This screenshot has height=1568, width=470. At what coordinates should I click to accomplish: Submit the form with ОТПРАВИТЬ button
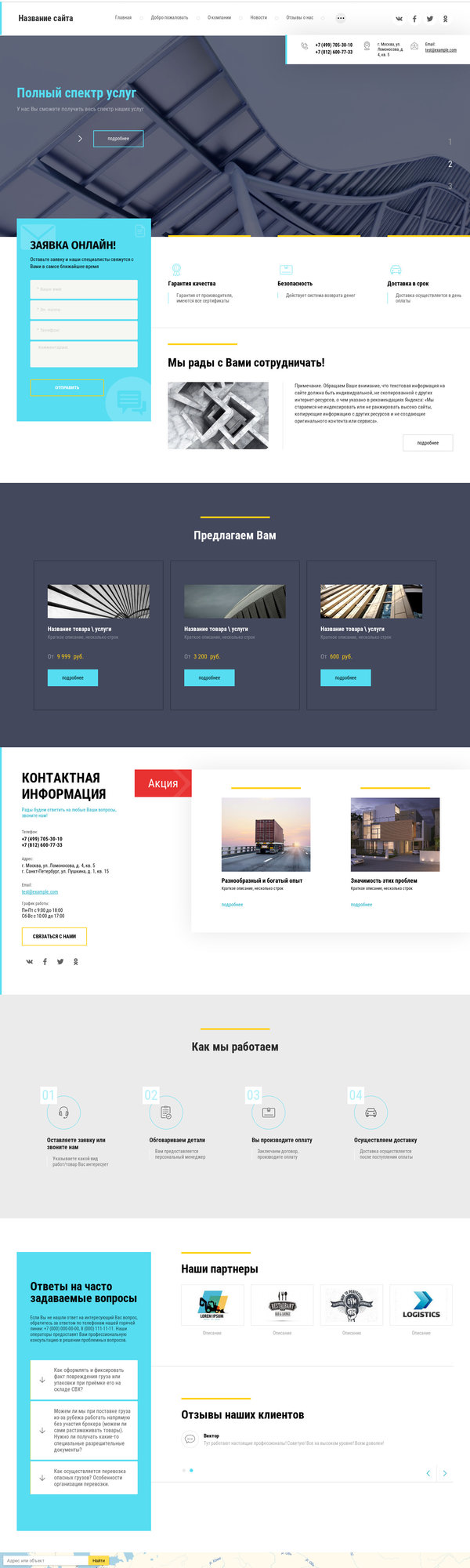(67, 387)
